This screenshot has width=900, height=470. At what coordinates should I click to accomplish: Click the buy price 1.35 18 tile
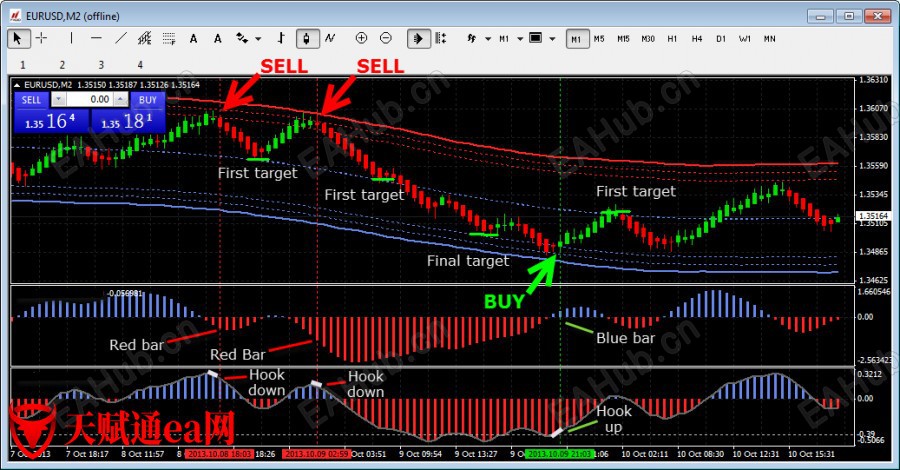point(128,121)
